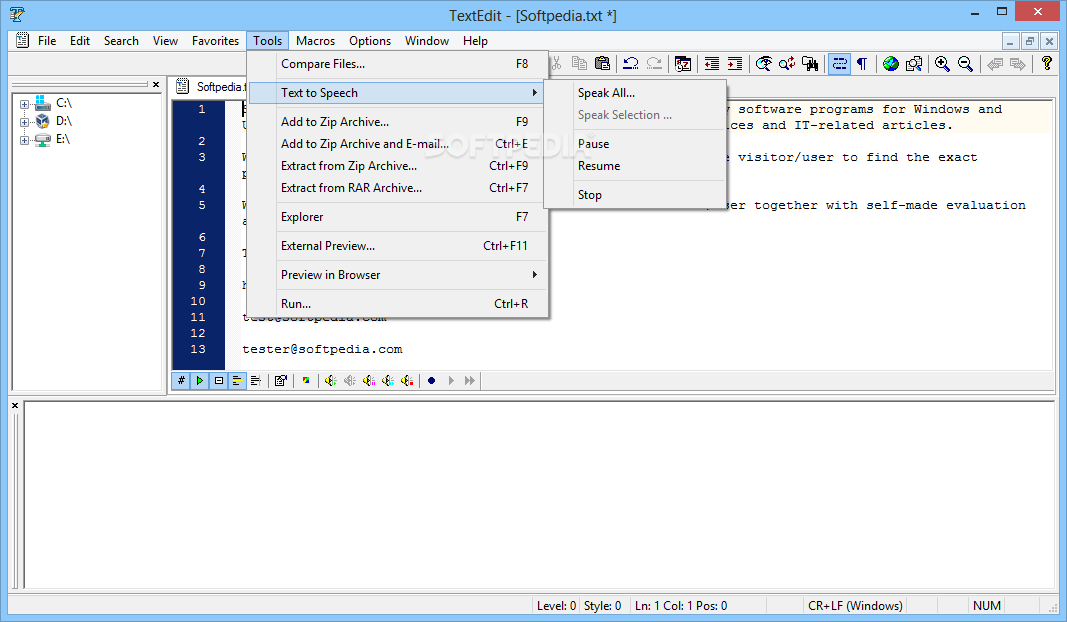Select the Explorer menu entry
This screenshot has width=1067, height=622.
[397, 217]
